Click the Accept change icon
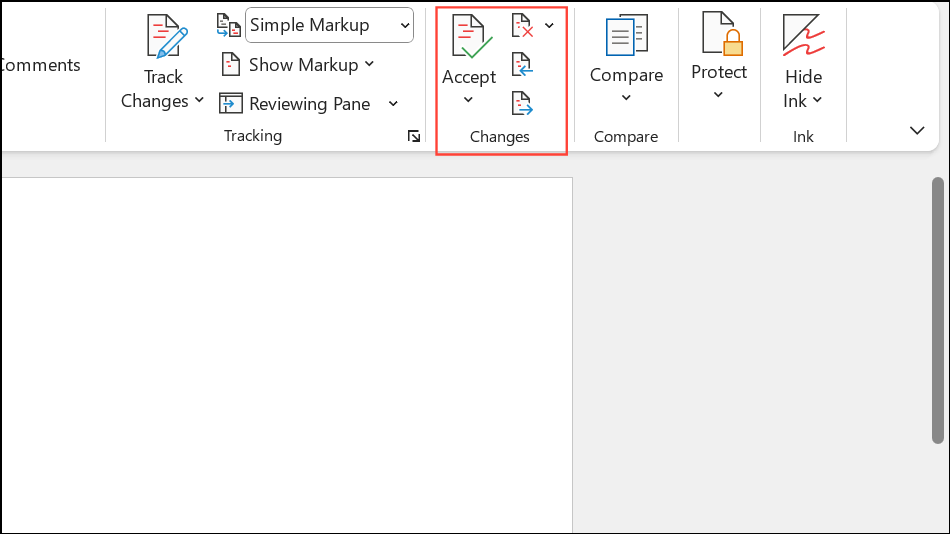 [468, 36]
